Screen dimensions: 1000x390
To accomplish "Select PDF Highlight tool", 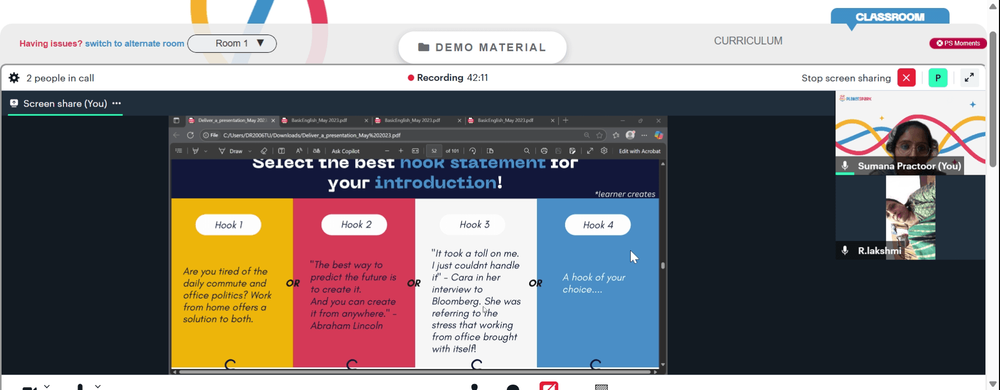I will tap(196, 151).
